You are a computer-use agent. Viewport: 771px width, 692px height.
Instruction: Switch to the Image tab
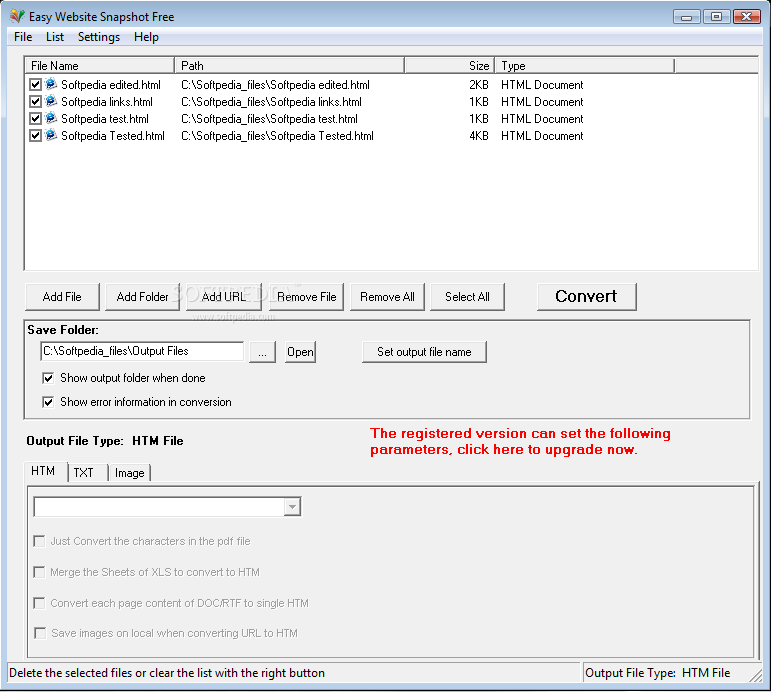129,473
